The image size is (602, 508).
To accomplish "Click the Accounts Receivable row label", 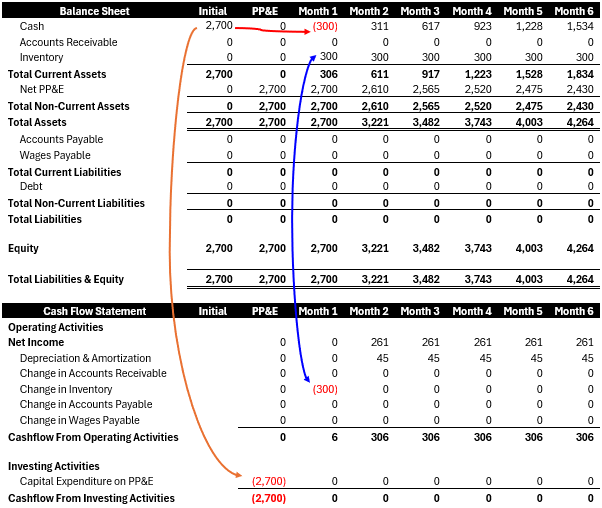I will [68, 42].
